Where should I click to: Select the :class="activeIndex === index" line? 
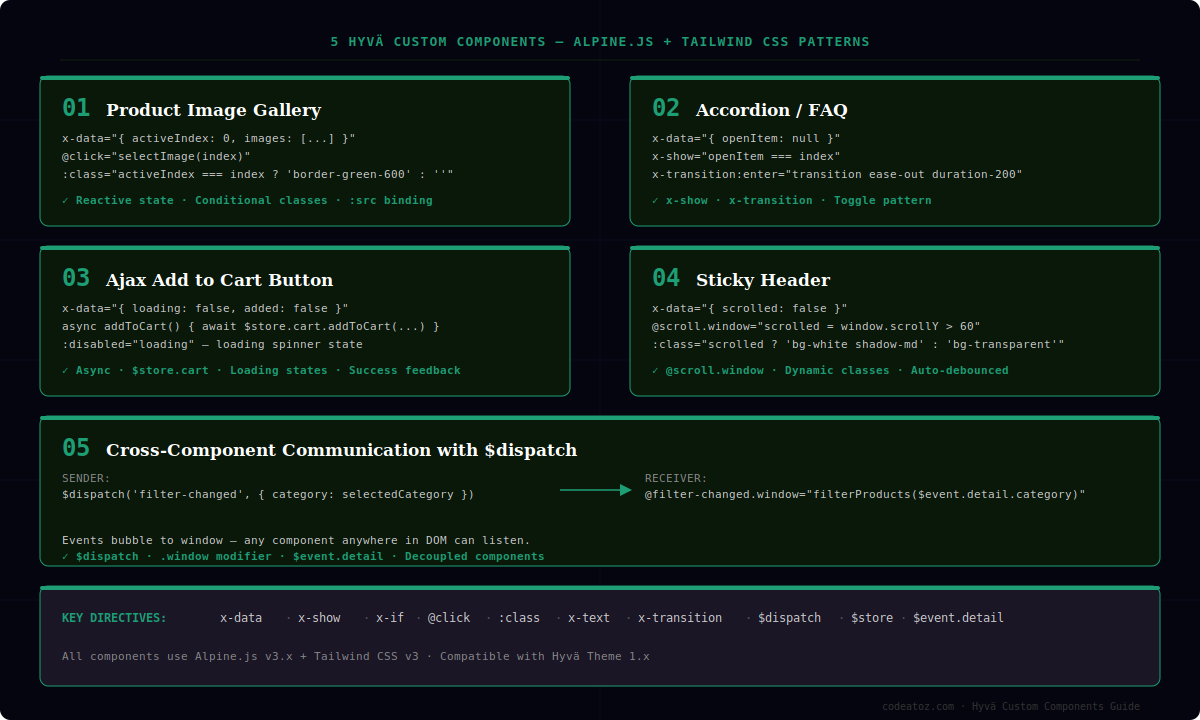click(258, 174)
